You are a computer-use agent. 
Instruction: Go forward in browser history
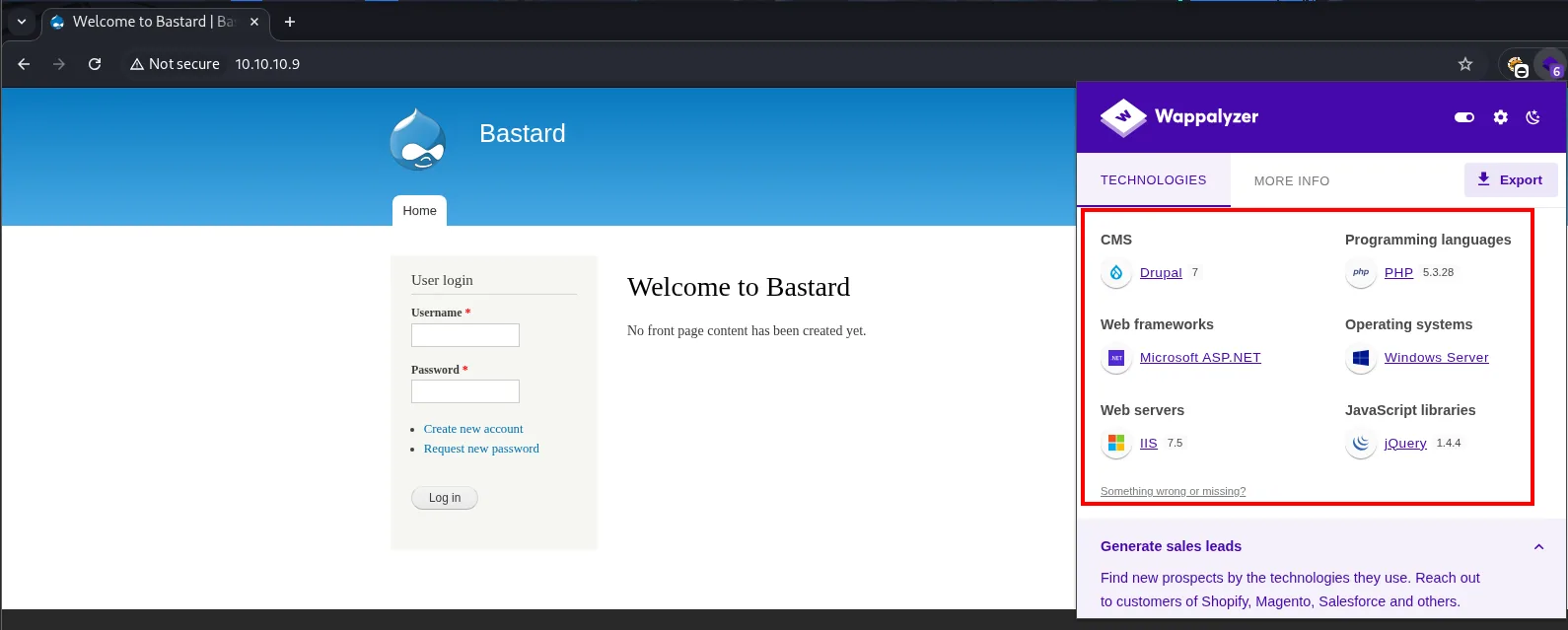tap(59, 64)
